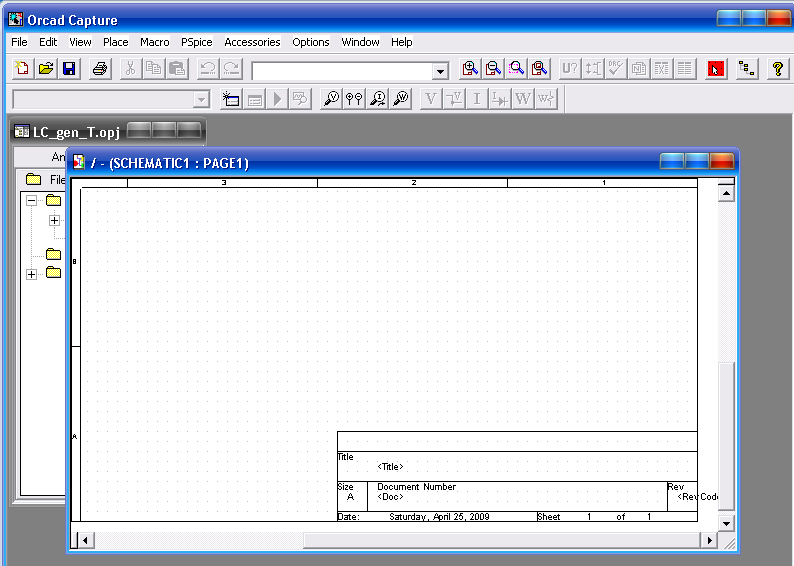Expand the bottom plus folder node
The width and height of the screenshot is (794, 566).
[x=31, y=274]
